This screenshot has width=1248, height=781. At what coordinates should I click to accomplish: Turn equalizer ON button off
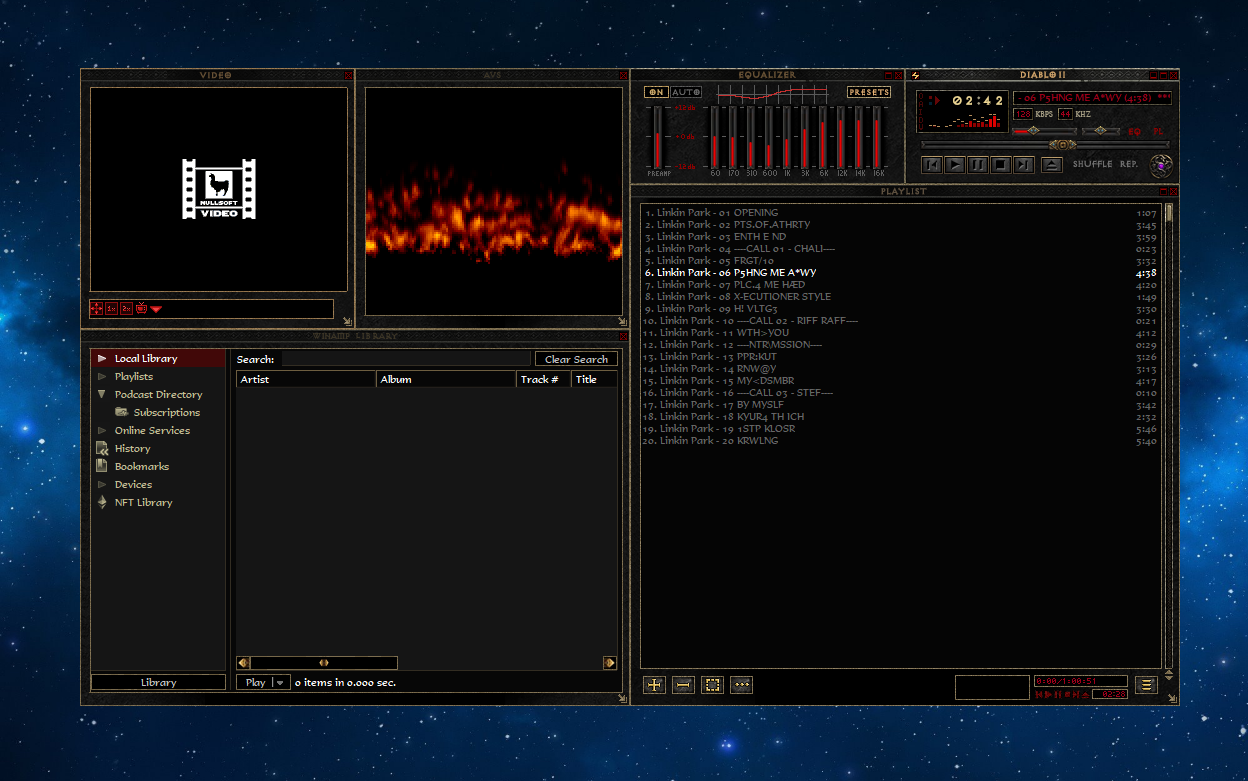pyautogui.click(x=656, y=92)
